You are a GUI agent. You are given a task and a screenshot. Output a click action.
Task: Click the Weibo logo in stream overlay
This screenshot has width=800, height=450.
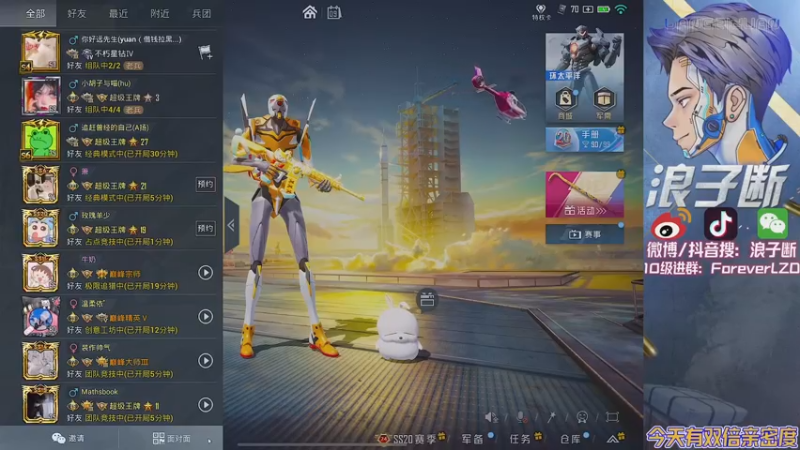coord(670,224)
